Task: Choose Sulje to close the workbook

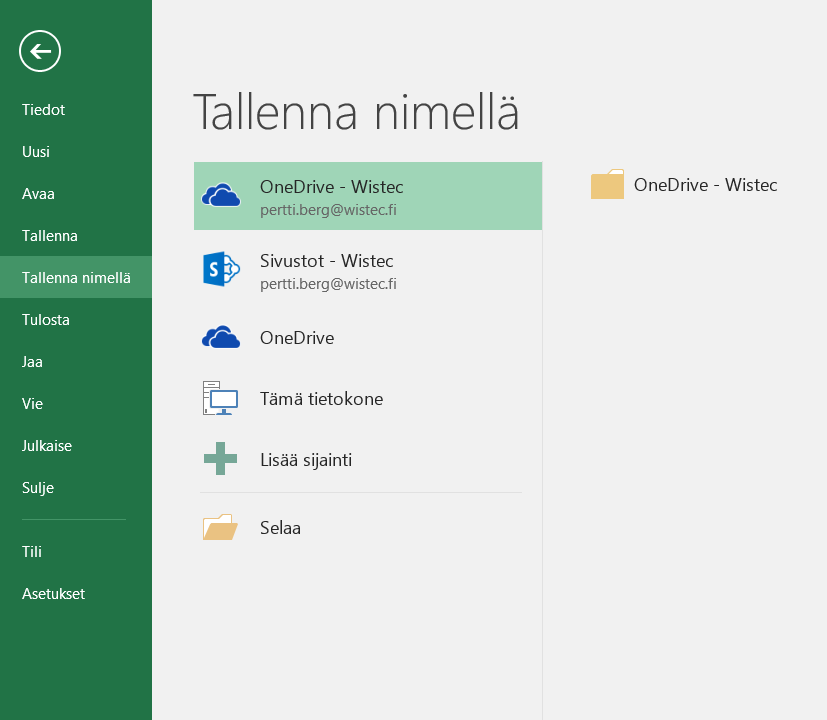Action: click(x=38, y=488)
